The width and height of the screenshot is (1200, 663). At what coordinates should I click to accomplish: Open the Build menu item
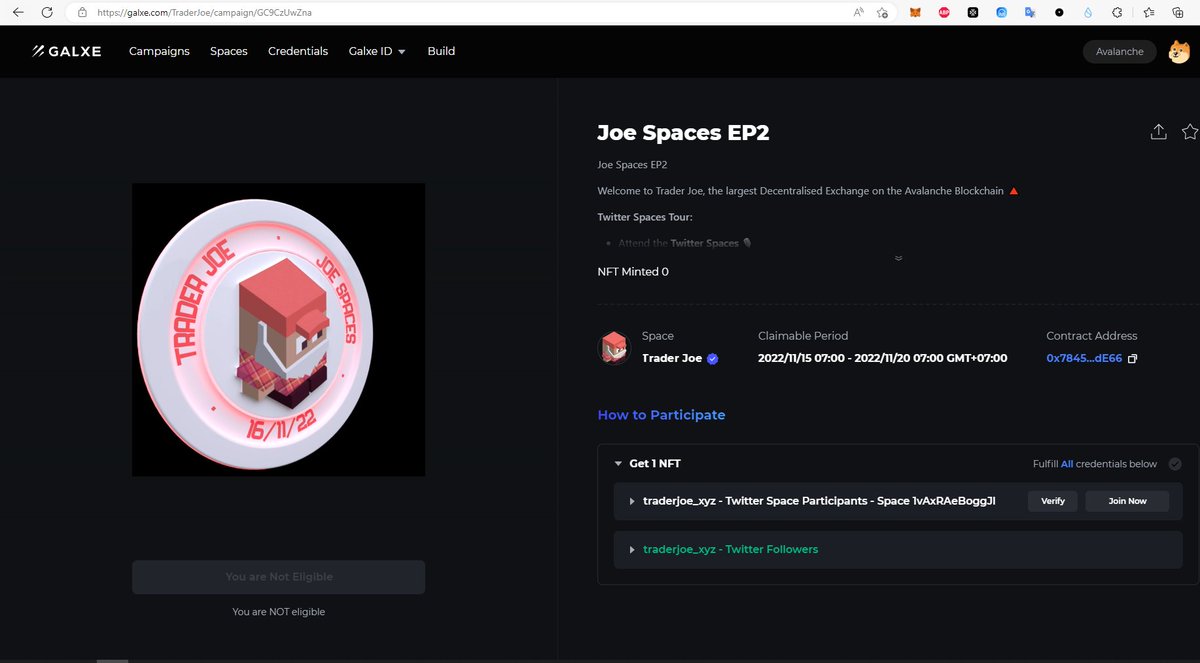pyautogui.click(x=441, y=51)
